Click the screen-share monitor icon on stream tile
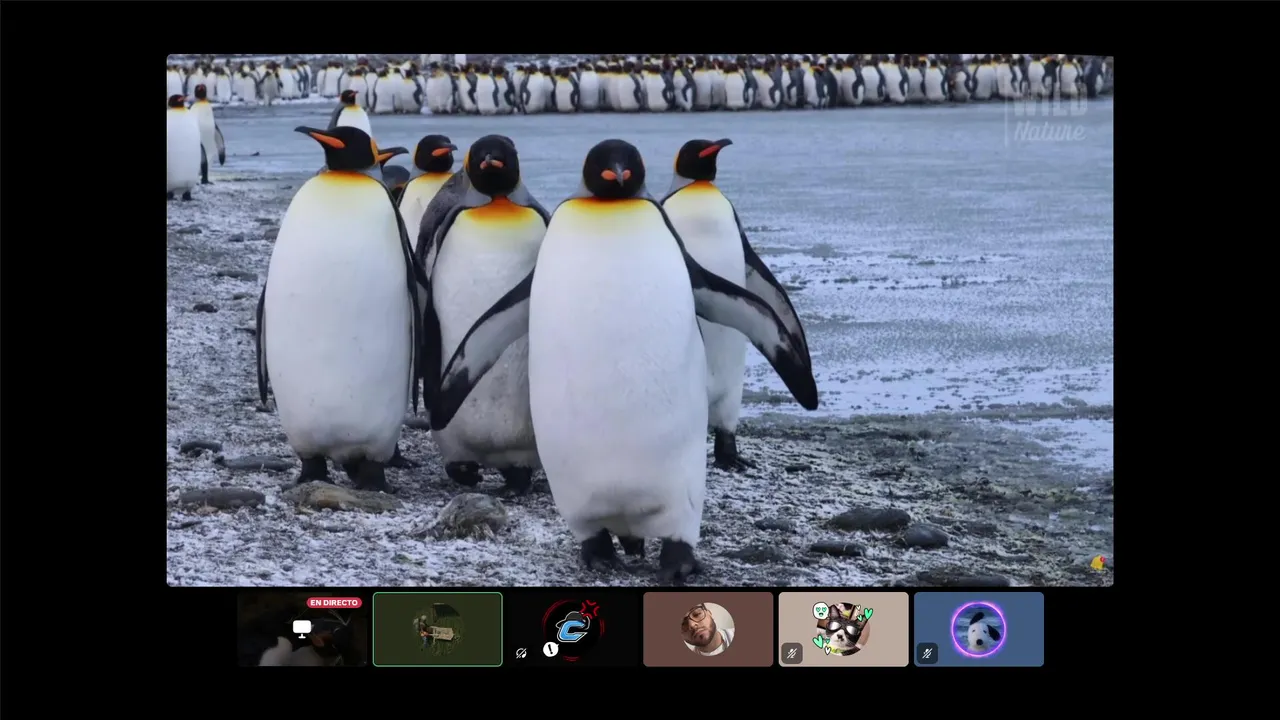 pyautogui.click(x=302, y=628)
